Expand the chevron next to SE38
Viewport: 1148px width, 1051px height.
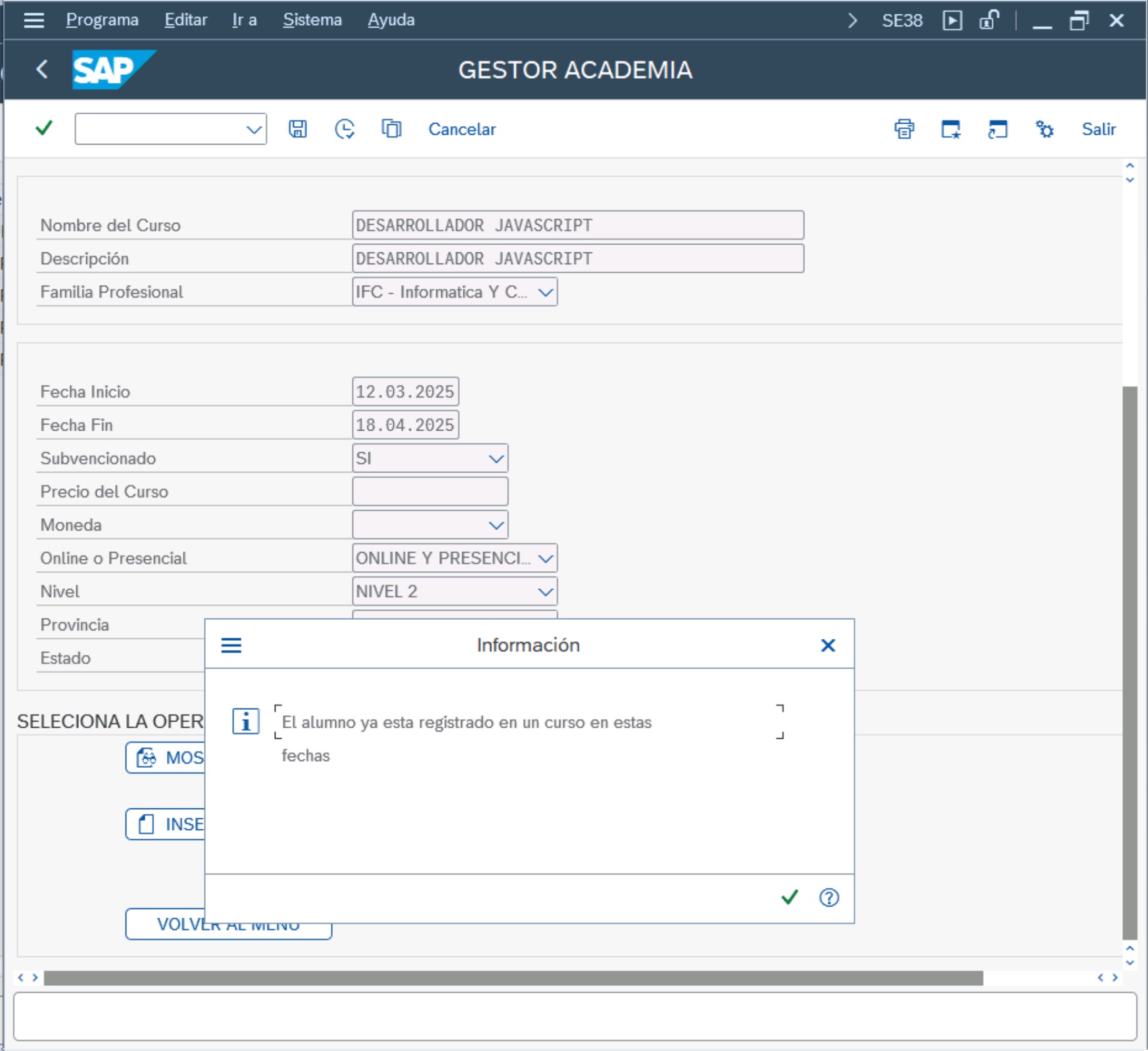tap(853, 20)
